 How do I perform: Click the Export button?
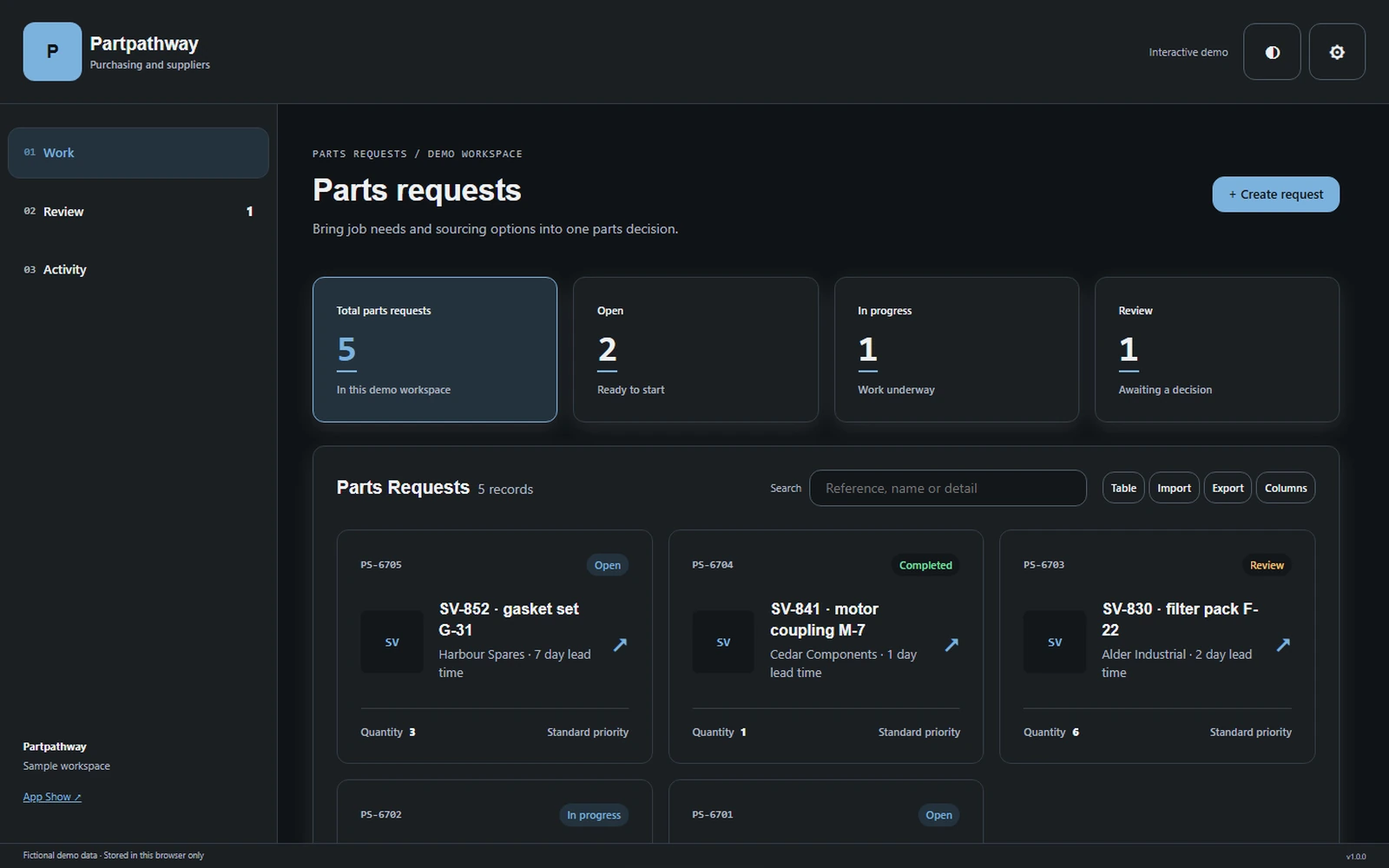pyautogui.click(x=1228, y=488)
